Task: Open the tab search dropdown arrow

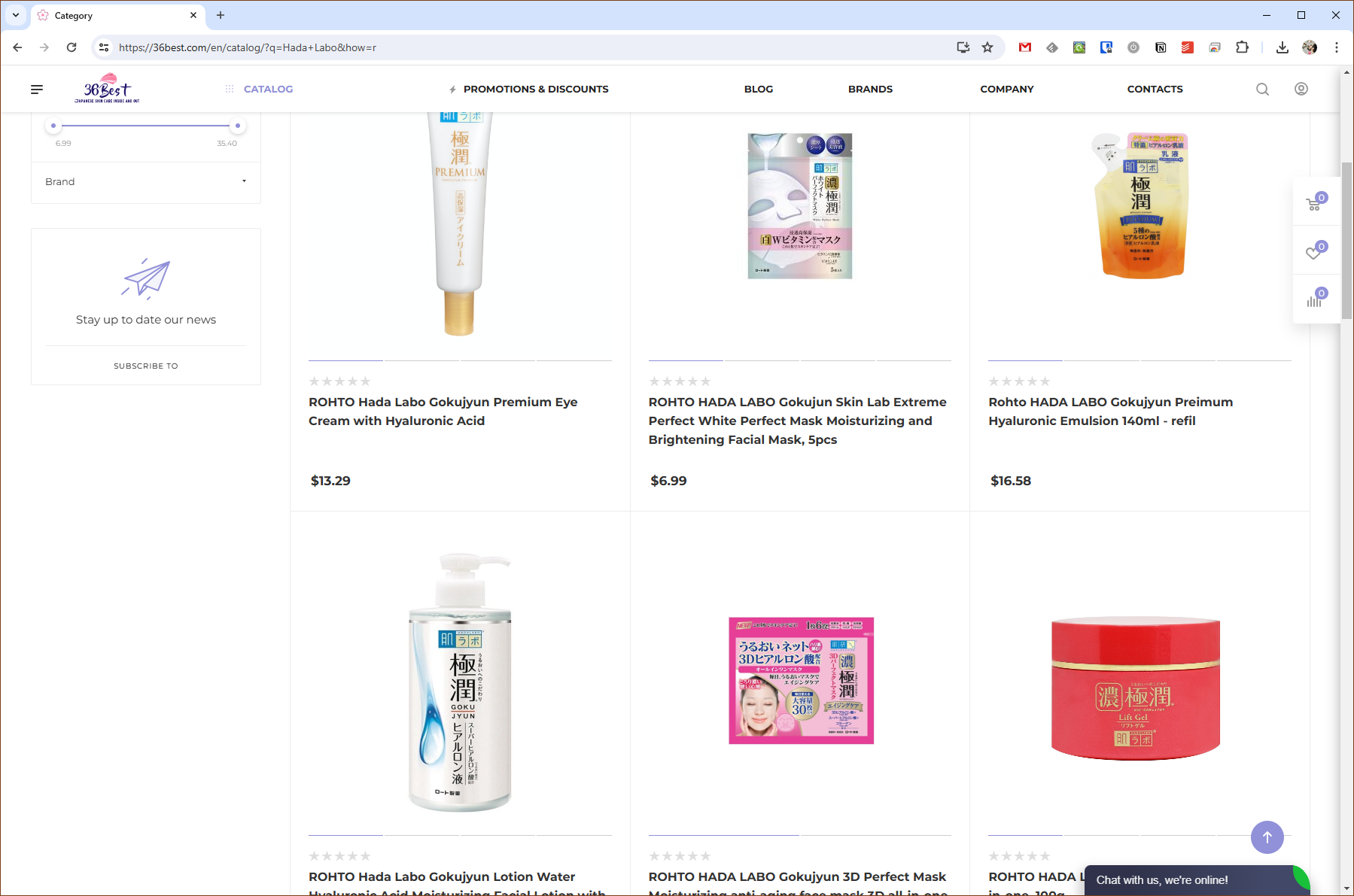Action: coord(15,15)
